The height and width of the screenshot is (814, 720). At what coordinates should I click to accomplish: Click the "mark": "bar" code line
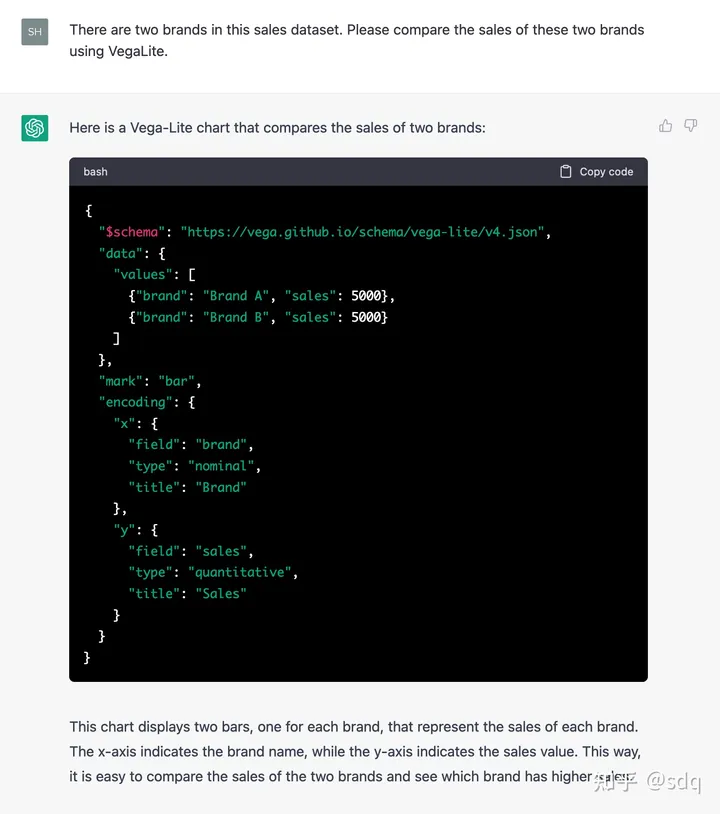tap(150, 381)
